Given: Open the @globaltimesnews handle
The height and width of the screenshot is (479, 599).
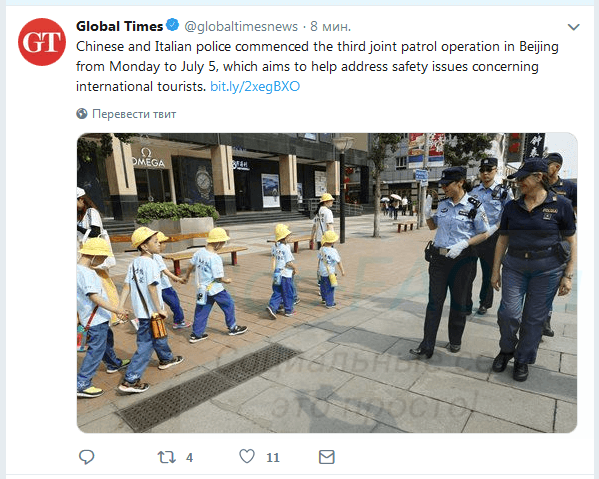Looking at the screenshot, I should (241, 26).
